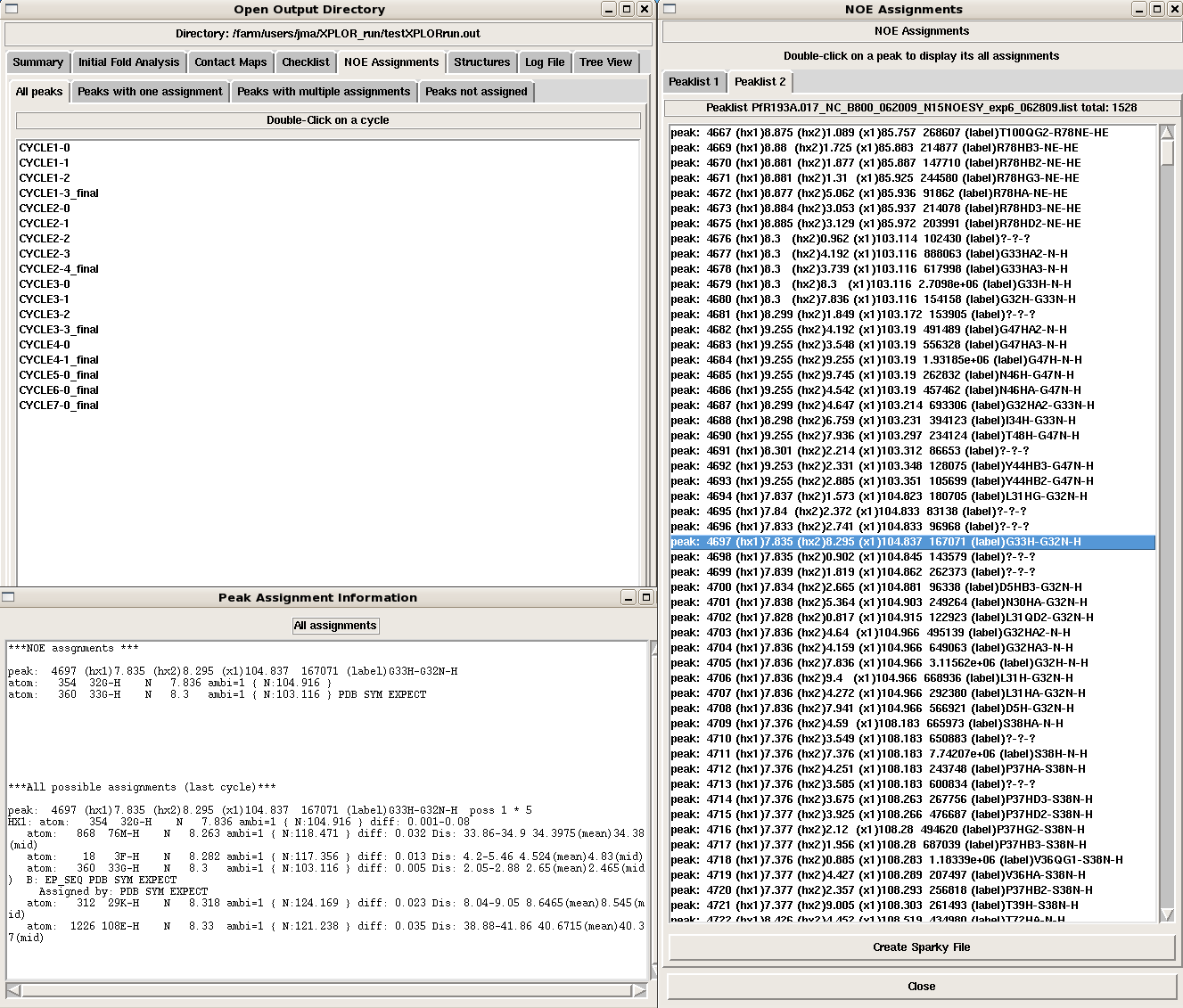Click the All assignments button

335,626
